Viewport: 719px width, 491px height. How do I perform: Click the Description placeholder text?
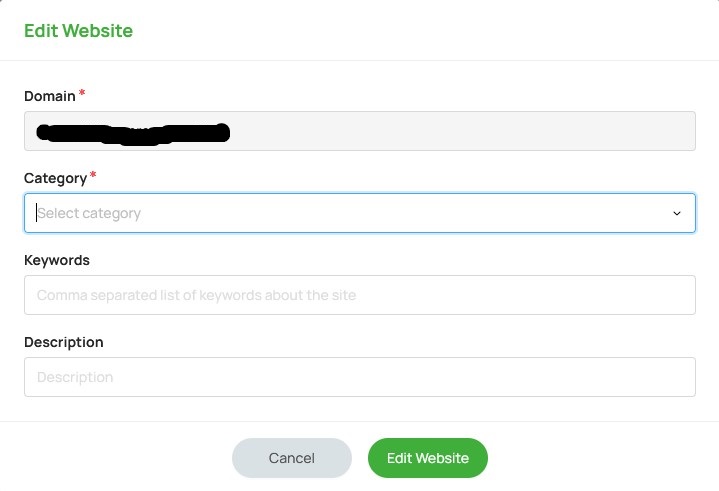click(75, 377)
